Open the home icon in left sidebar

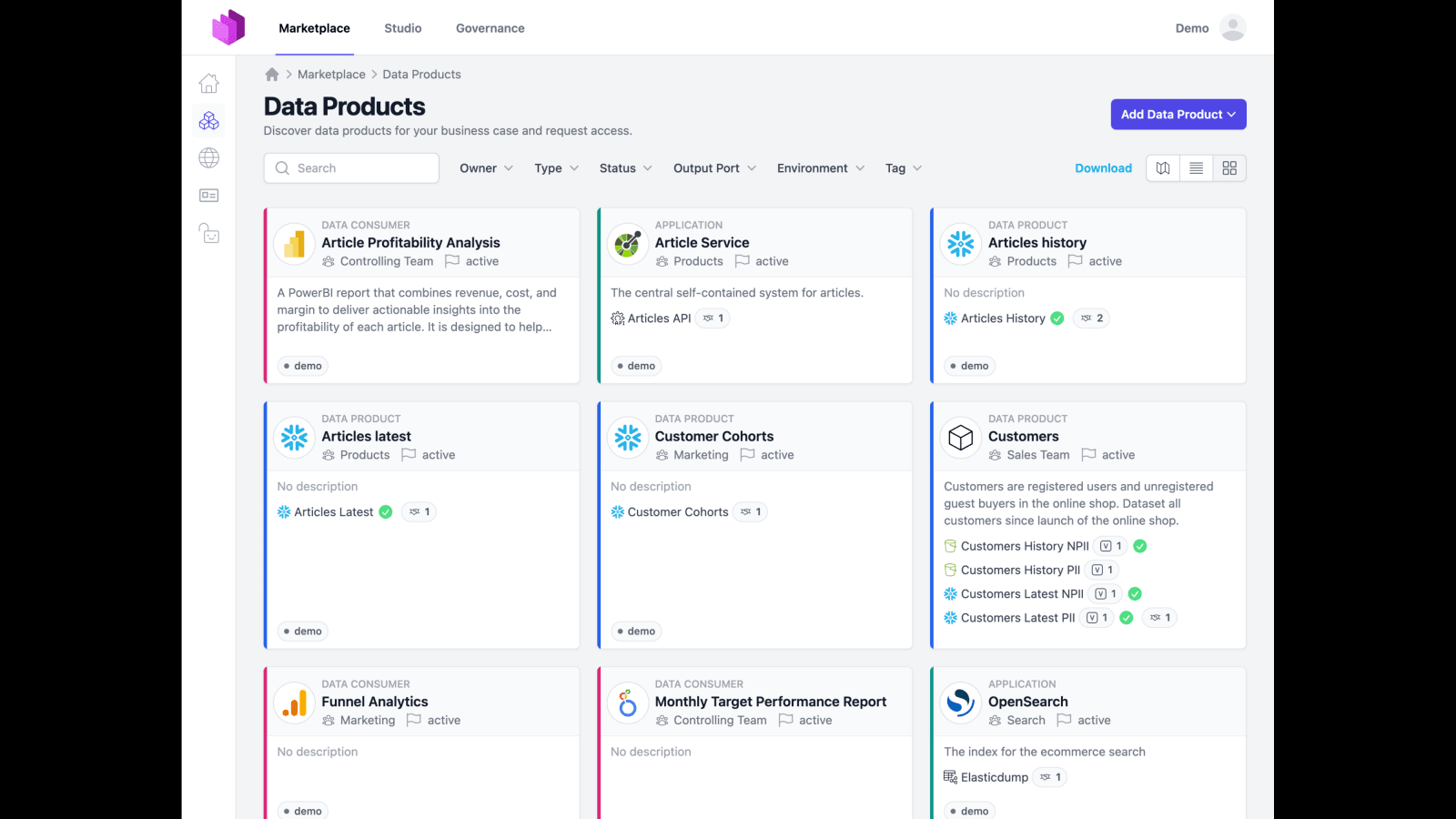click(209, 83)
